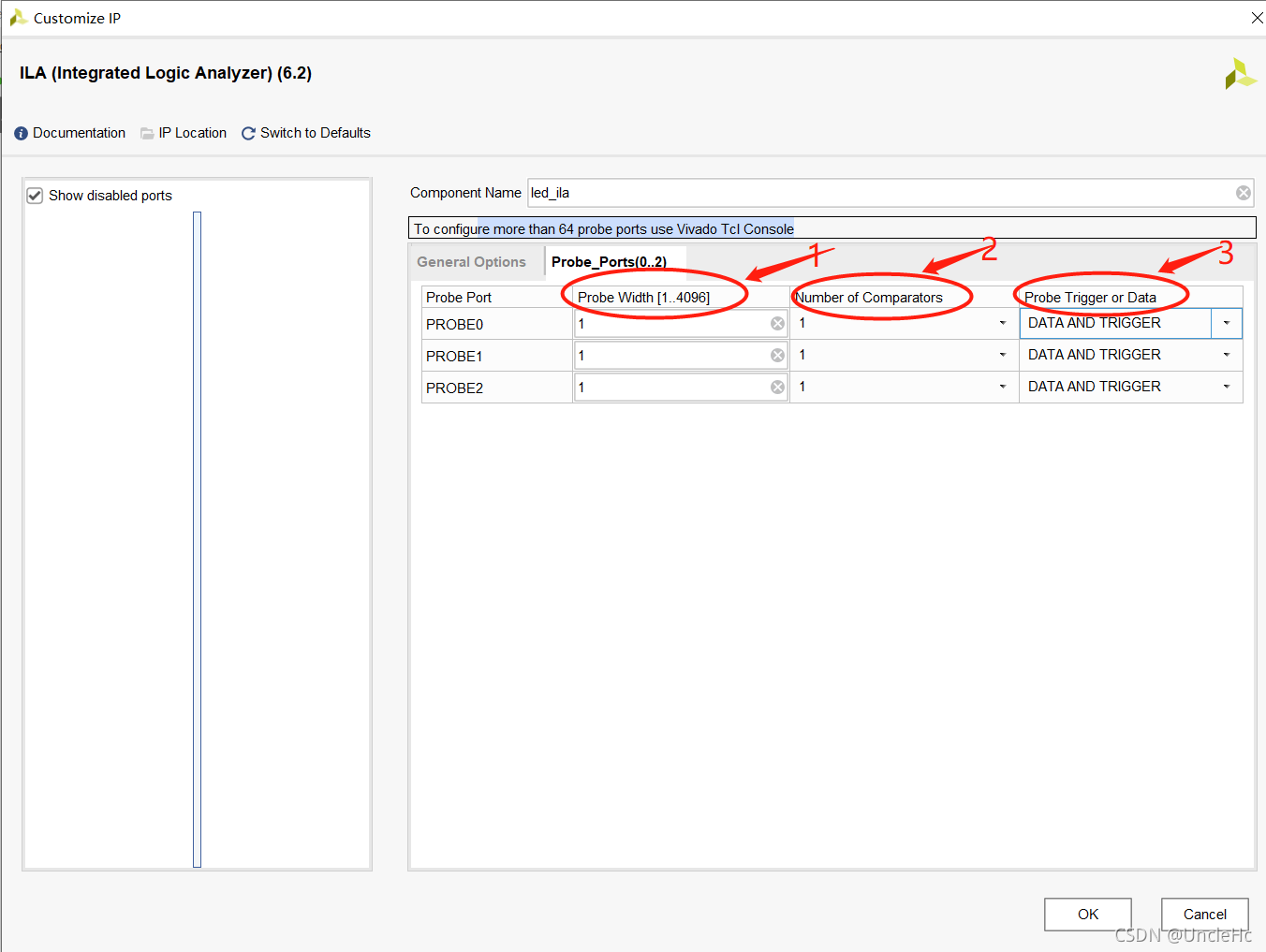Click the Documentation info icon
The image size is (1266, 952).
click(21, 134)
